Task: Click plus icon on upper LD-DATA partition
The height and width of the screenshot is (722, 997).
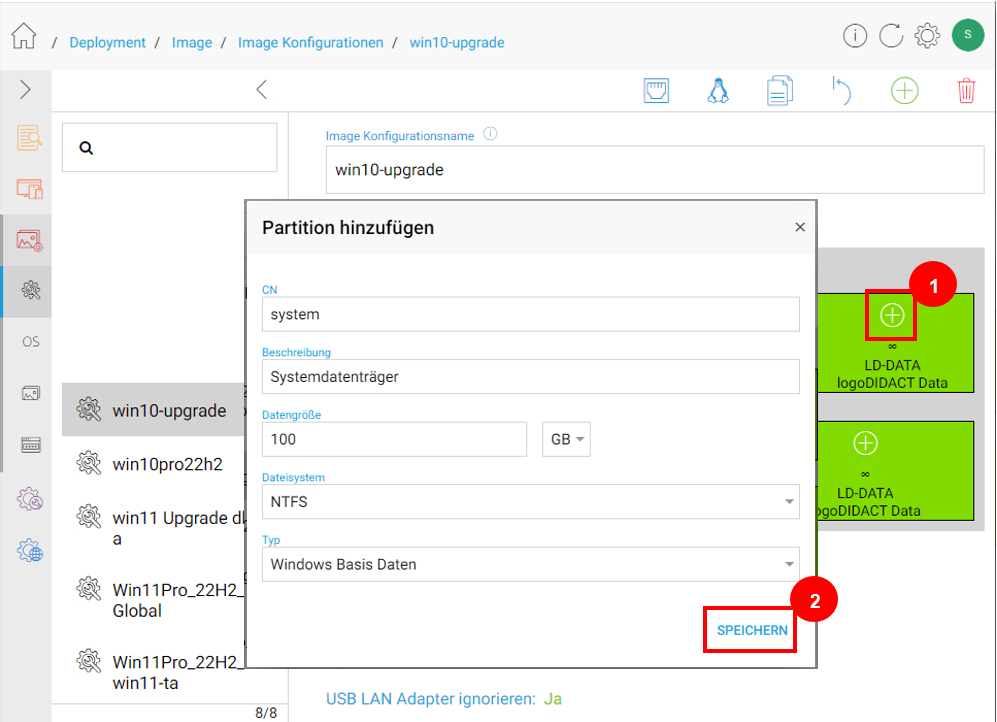Action: (x=891, y=315)
